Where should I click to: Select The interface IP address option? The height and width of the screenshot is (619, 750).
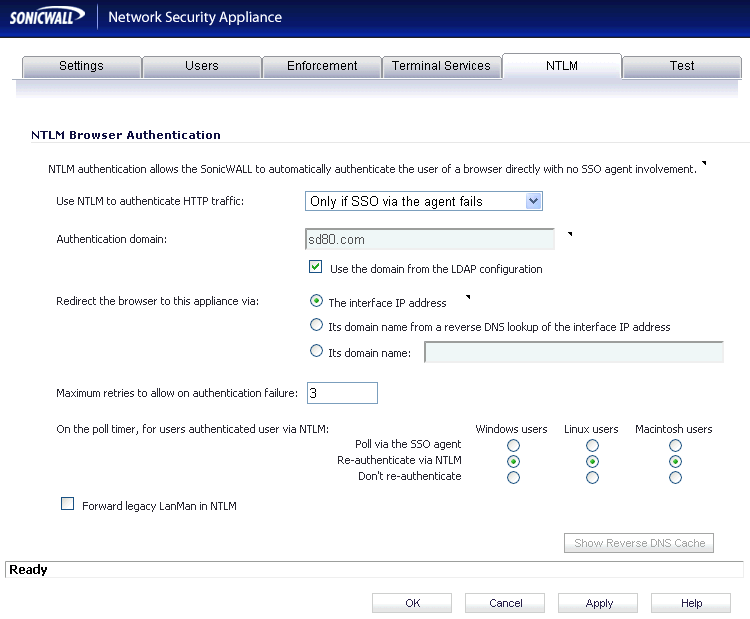click(x=317, y=301)
